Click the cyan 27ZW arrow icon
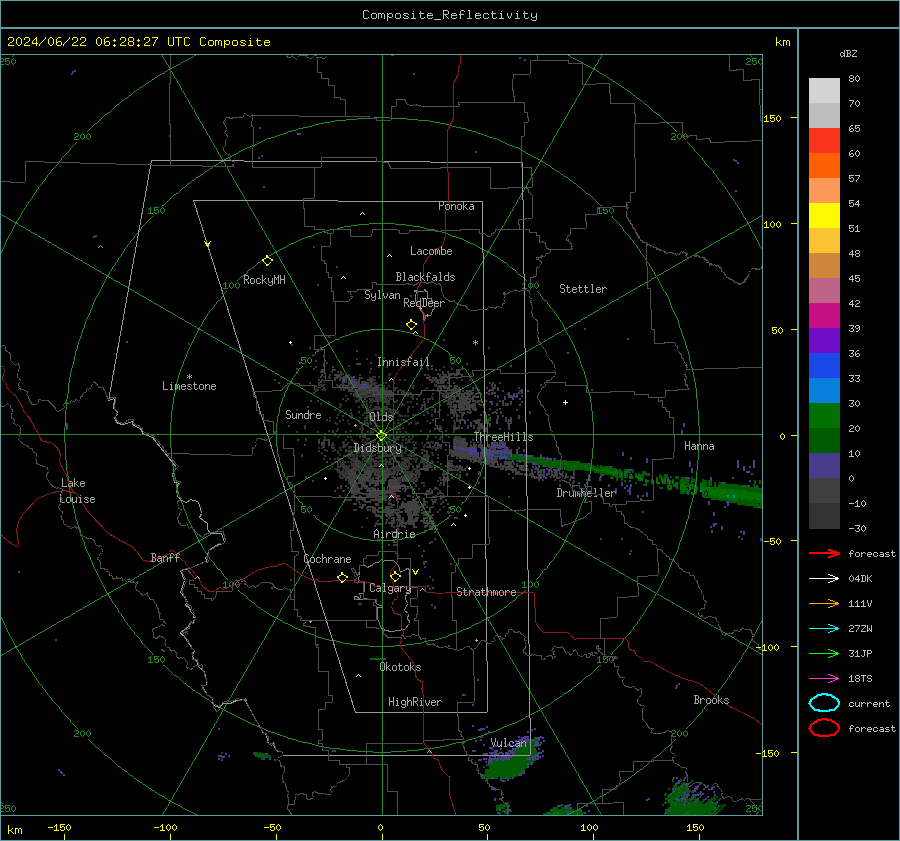The image size is (900, 841). pyautogui.click(x=824, y=629)
